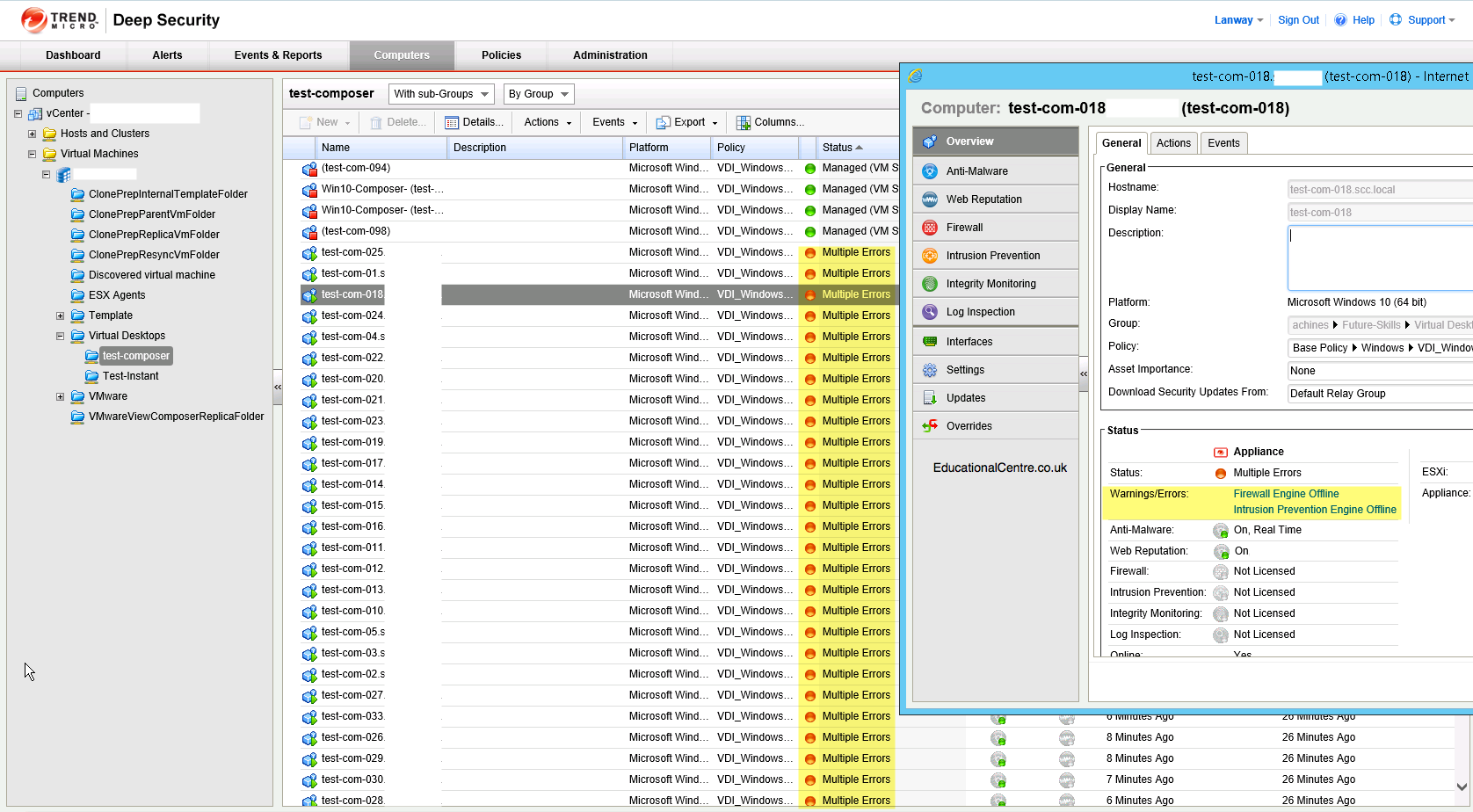Collapse the Virtual Desktops node

click(x=60, y=336)
